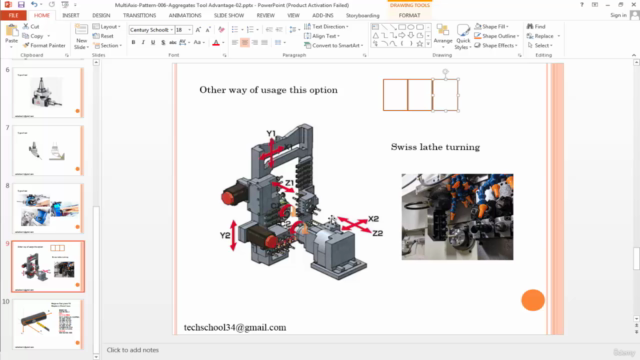The height and width of the screenshot is (360, 640).
Task: Open the FILE tab
Action: coord(13,15)
